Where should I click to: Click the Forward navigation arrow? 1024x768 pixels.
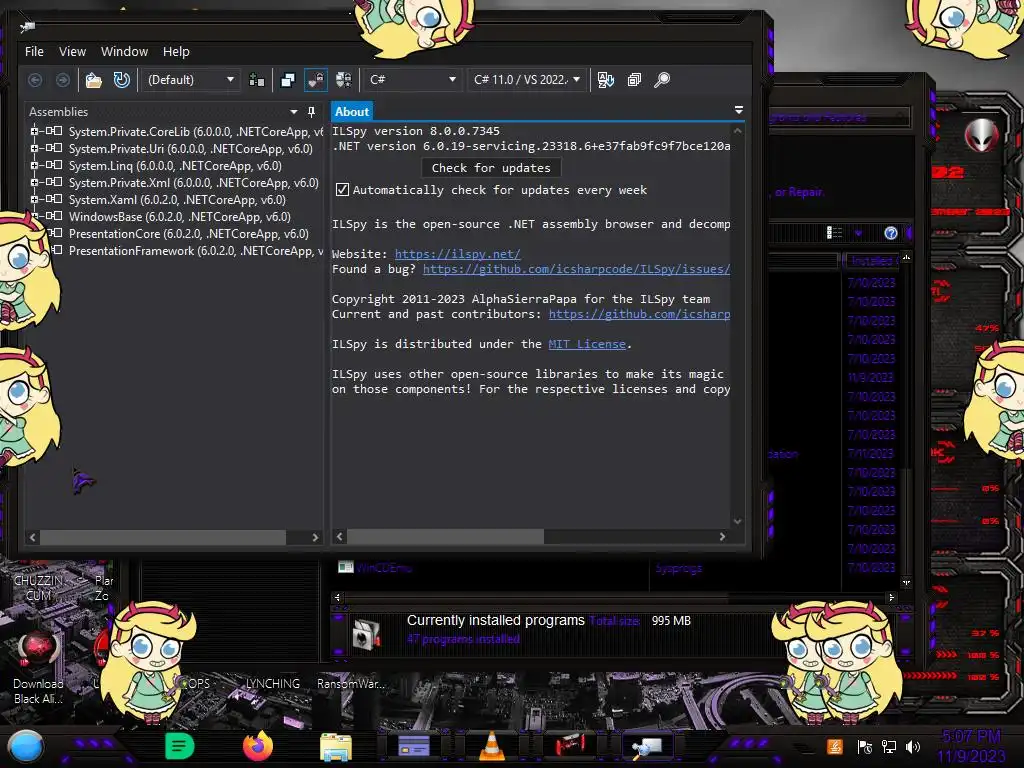[63, 80]
